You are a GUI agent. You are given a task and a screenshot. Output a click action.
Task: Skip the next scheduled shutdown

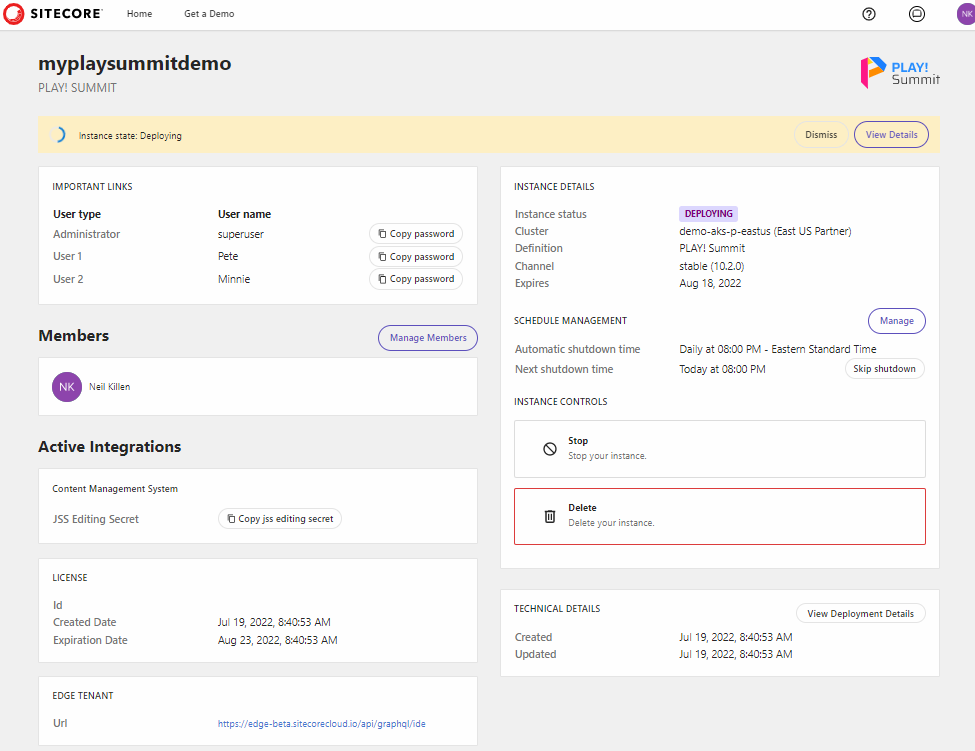point(884,368)
